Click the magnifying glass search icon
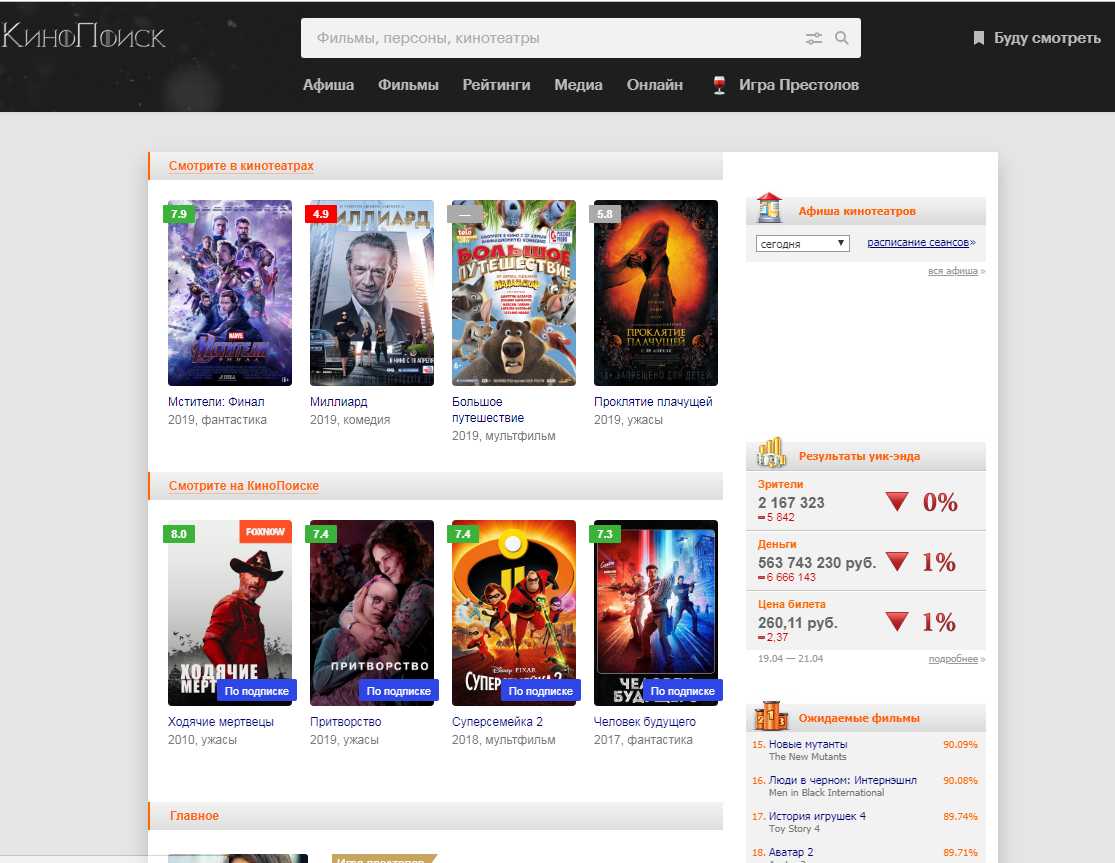The image size is (1115, 863). (841, 38)
